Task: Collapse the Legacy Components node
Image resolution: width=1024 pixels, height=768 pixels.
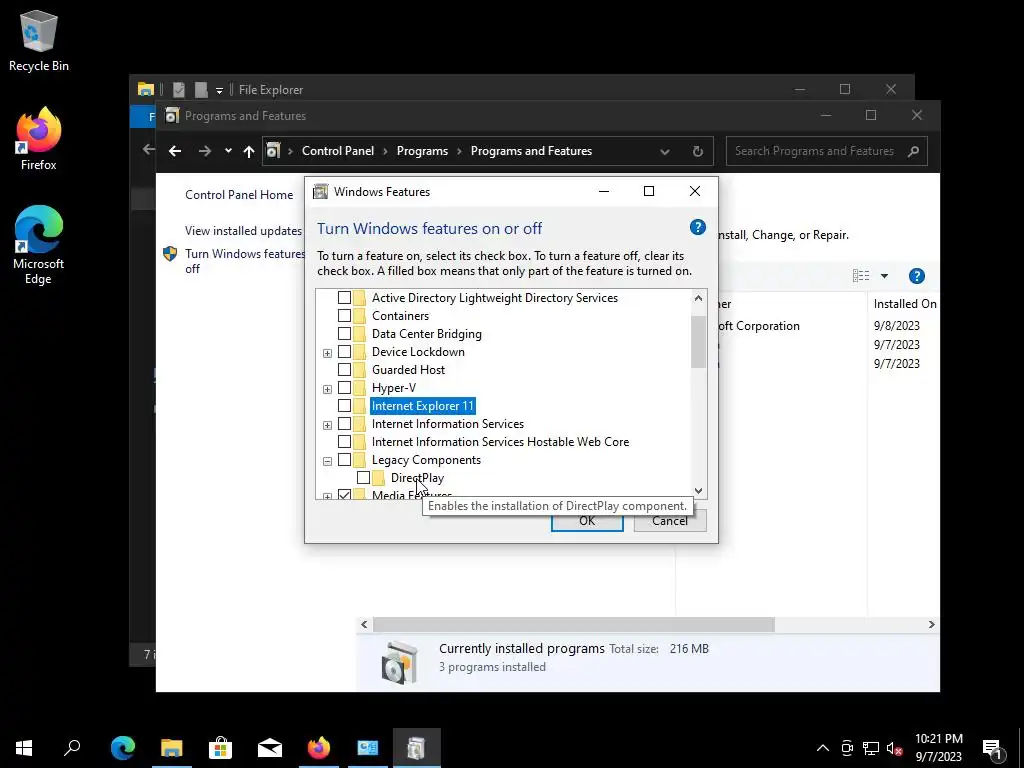Action: pos(327,461)
